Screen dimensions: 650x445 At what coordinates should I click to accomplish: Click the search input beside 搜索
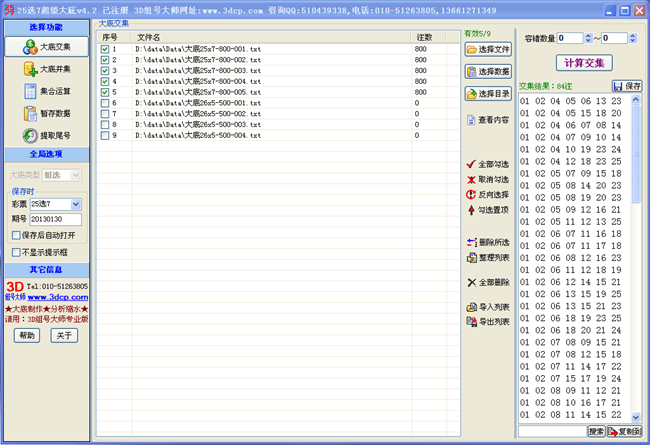pyautogui.click(x=551, y=431)
